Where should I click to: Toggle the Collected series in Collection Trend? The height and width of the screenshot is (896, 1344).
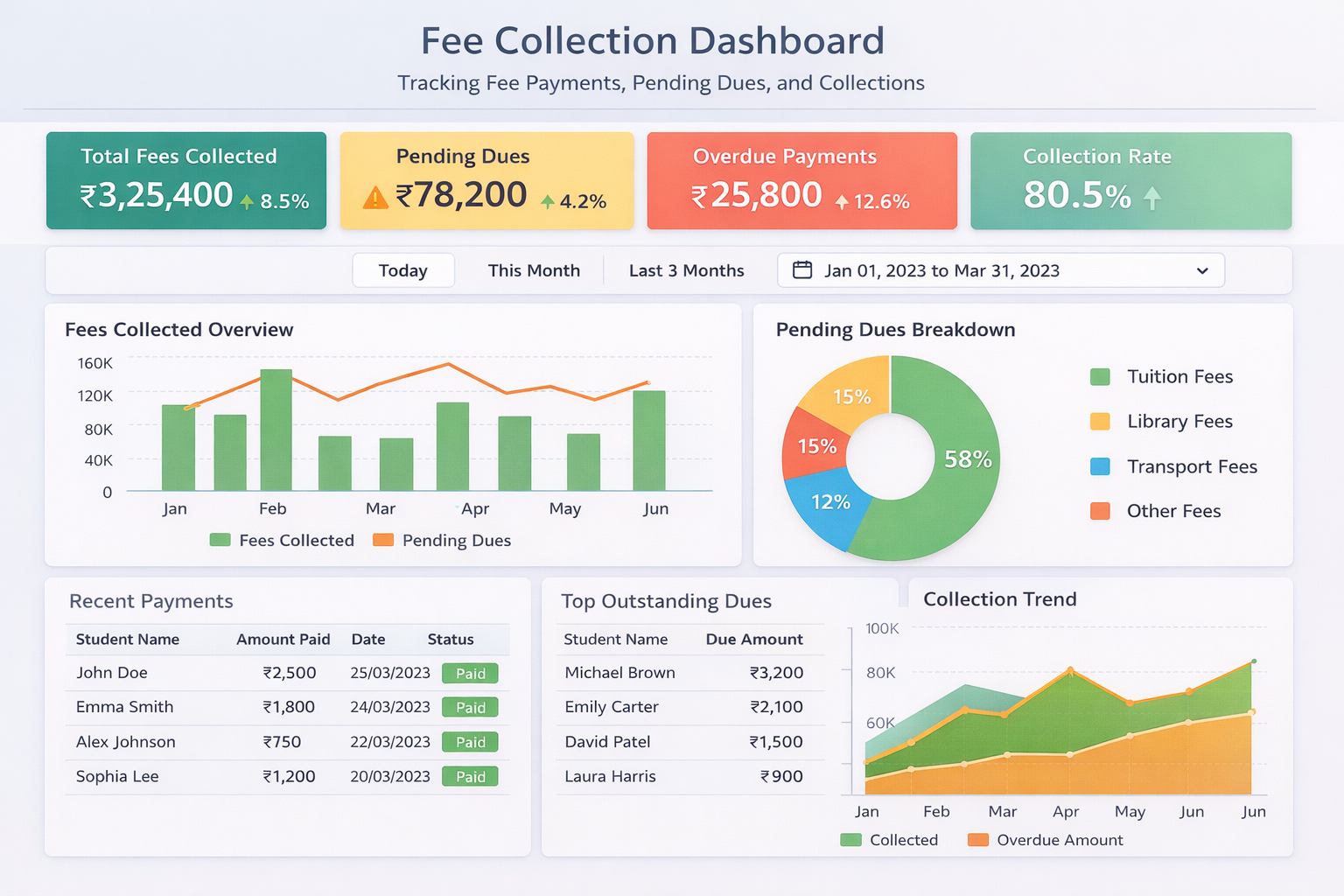pyautogui.click(x=850, y=840)
